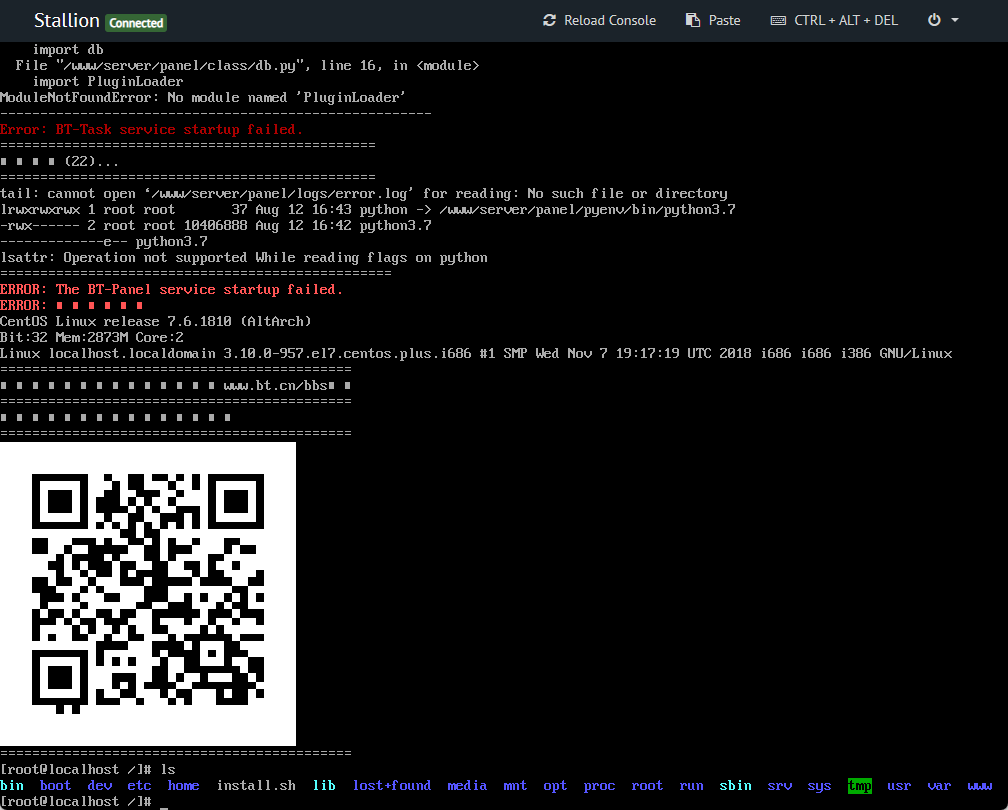The image size is (1008, 810).
Task: Click the 'CentOS Linux release 7.6.1810 (AltArch)' line
Action: (x=156, y=321)
